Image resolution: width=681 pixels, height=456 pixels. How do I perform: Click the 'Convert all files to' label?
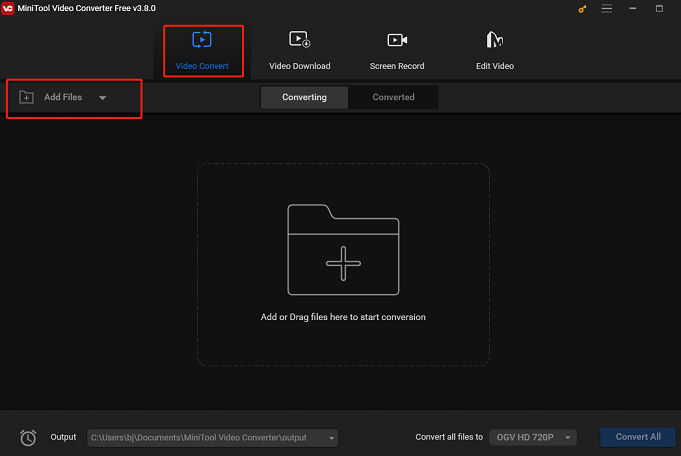tap(449, 437)
